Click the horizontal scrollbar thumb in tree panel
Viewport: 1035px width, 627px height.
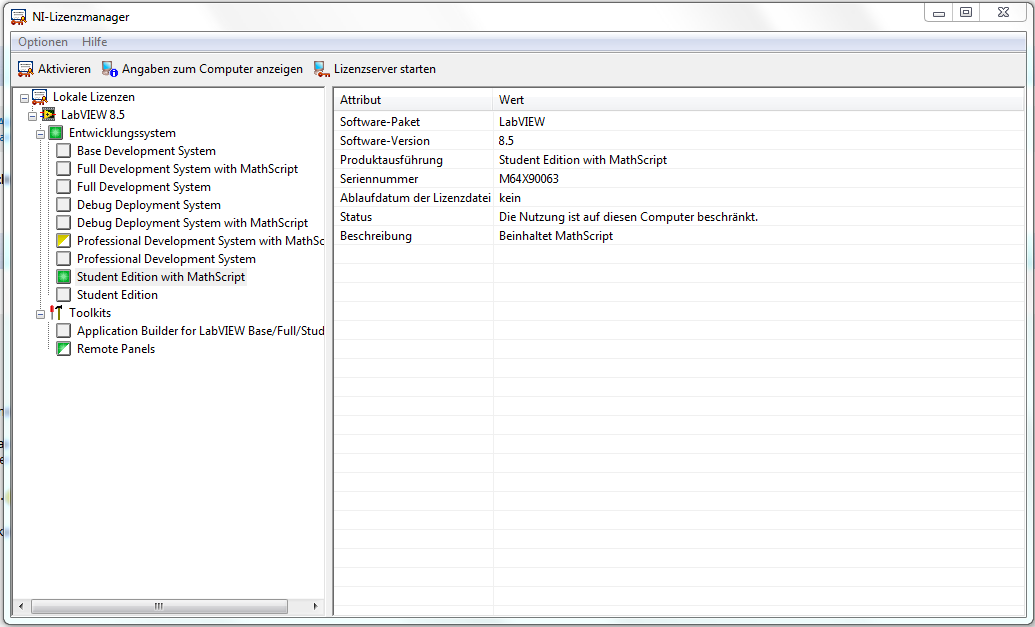point(159,606)
